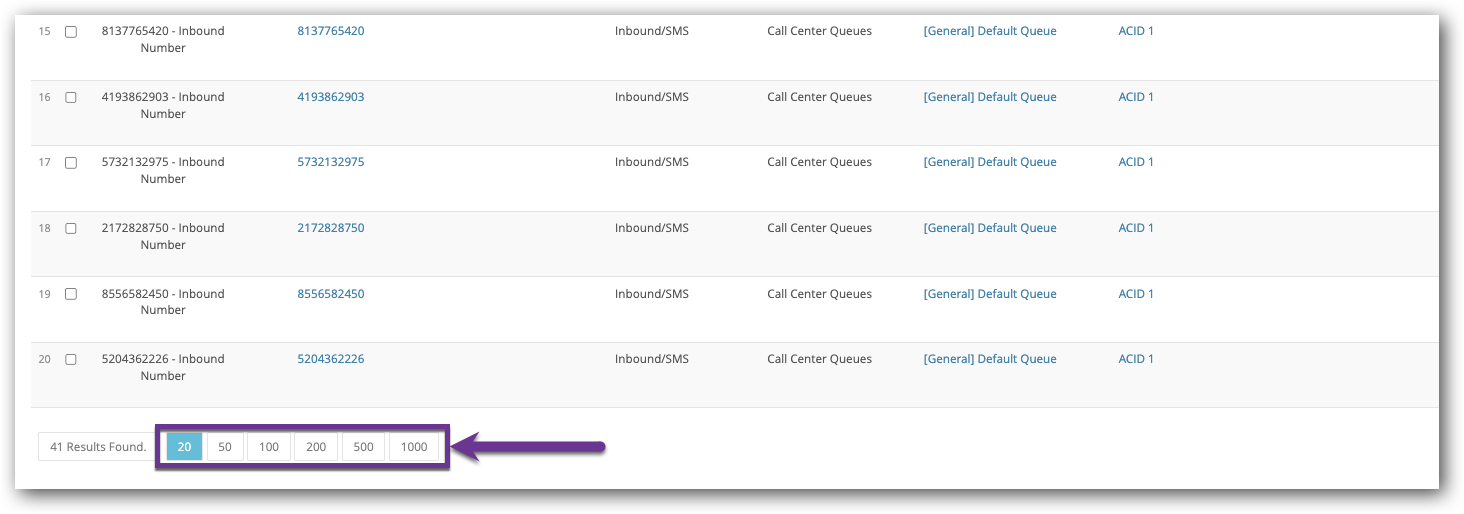Click 'Call Center Queues' in row 16
Screen dimensions: 1464x514
click(x=820, y=97)
